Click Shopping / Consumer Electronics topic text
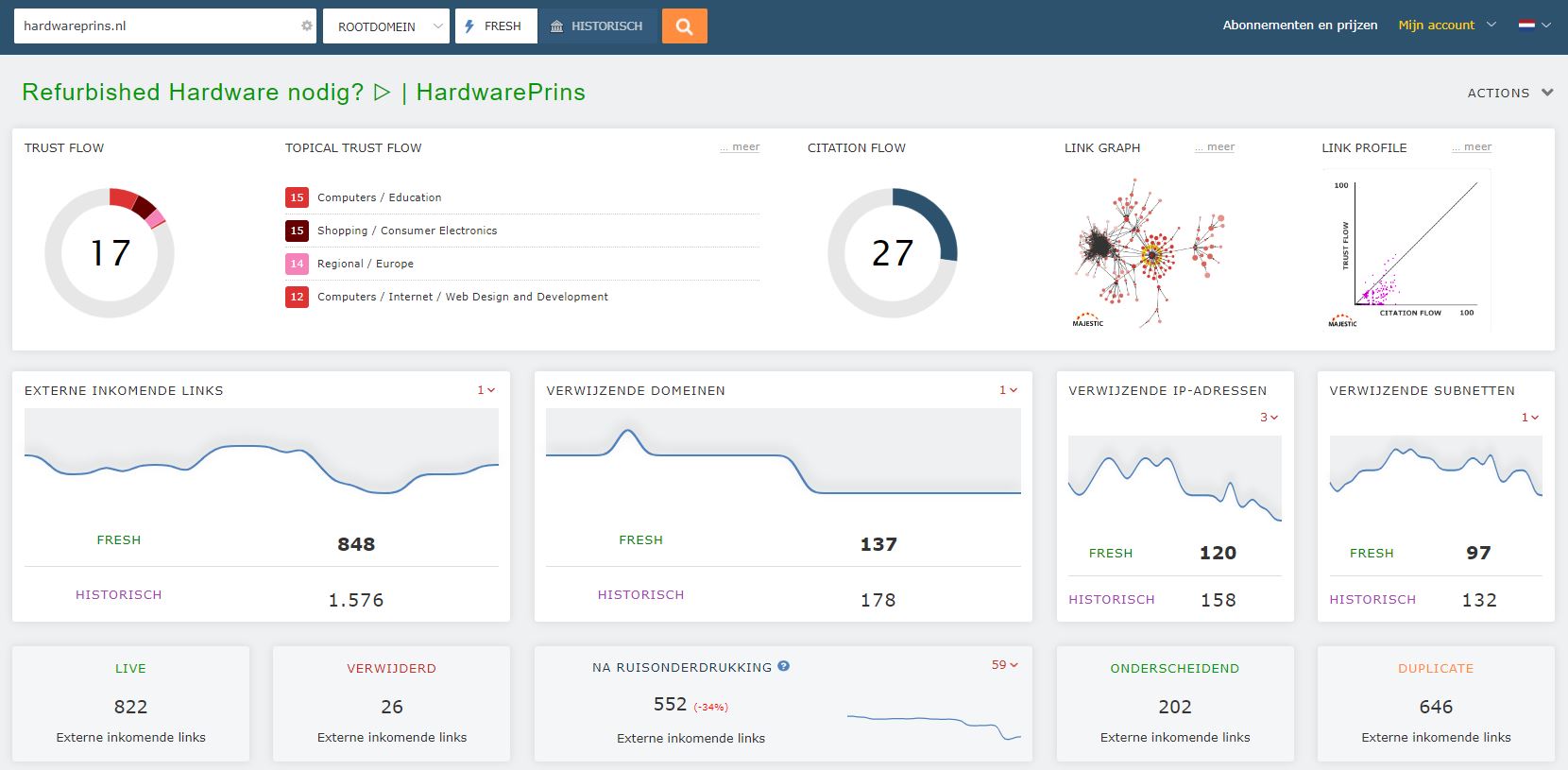 [x=407, y=231]
